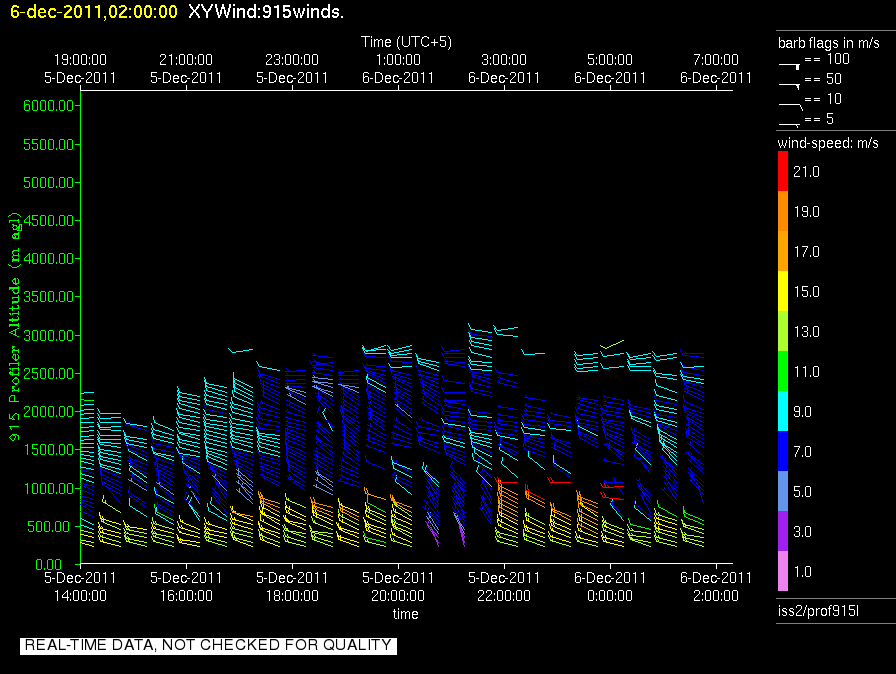Click the 6000.00 altitude tick label
This screenshot has height=674, width=896.
[x=49, y=106]
